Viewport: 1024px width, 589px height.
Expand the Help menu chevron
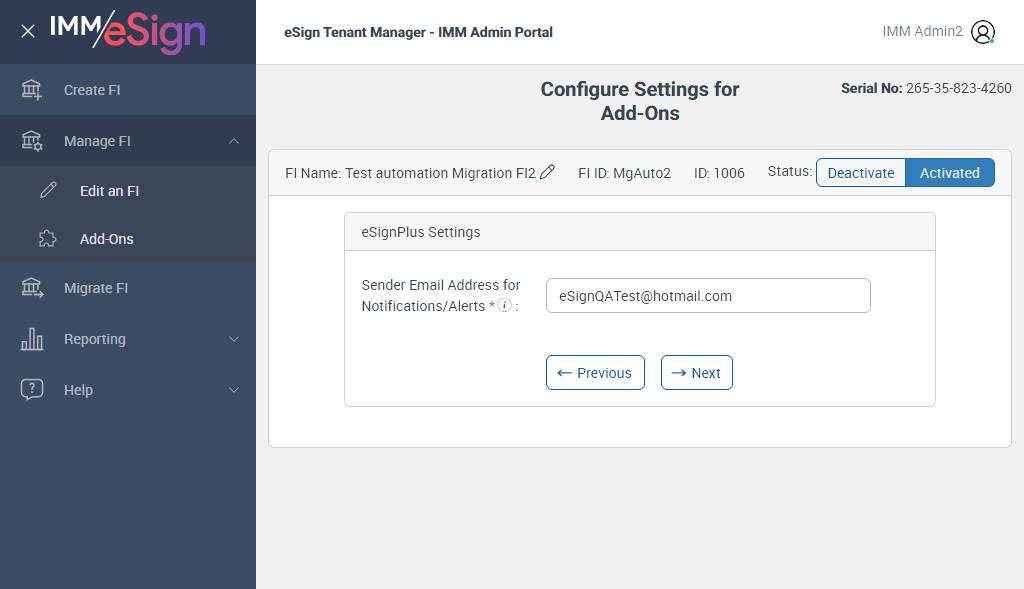(234, 390)
